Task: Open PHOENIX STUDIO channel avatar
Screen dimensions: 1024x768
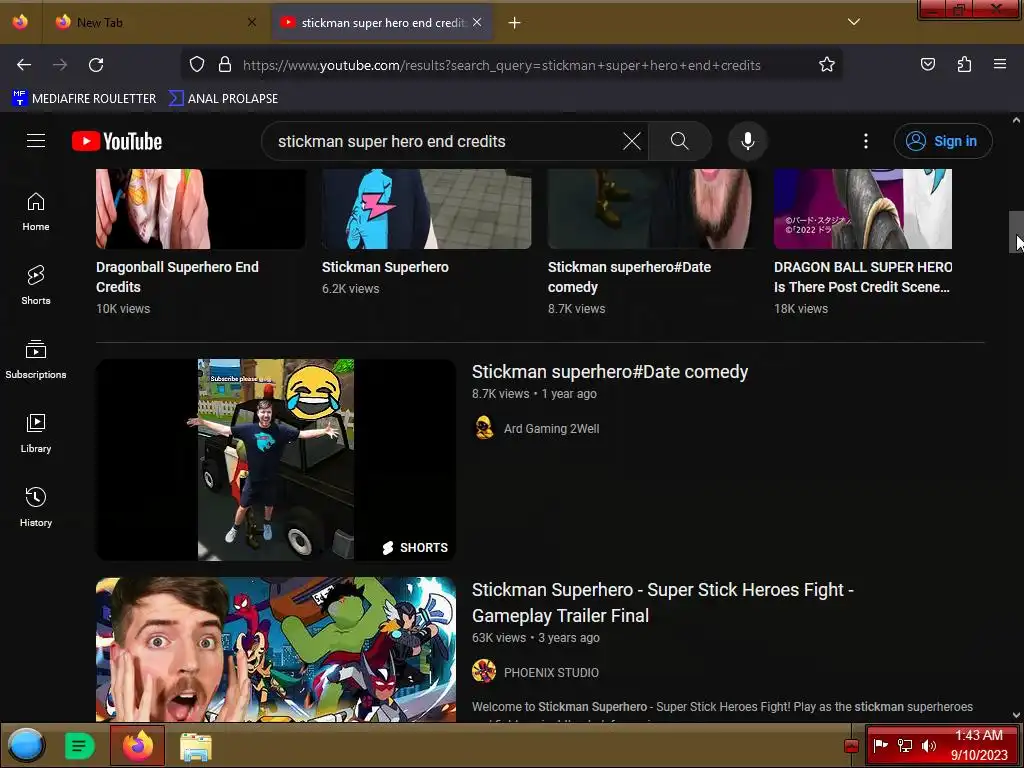Action: coord(484,671)
